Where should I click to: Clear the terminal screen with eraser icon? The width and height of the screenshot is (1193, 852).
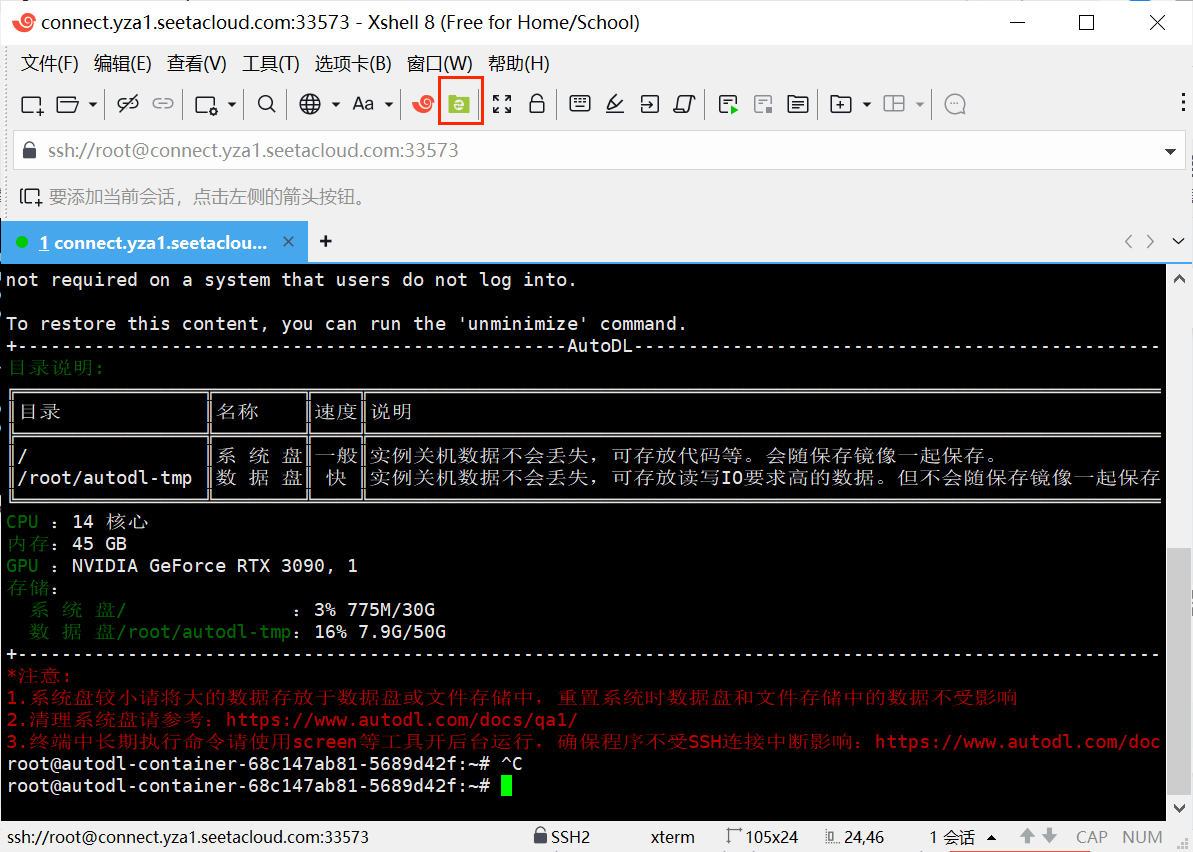614,103
